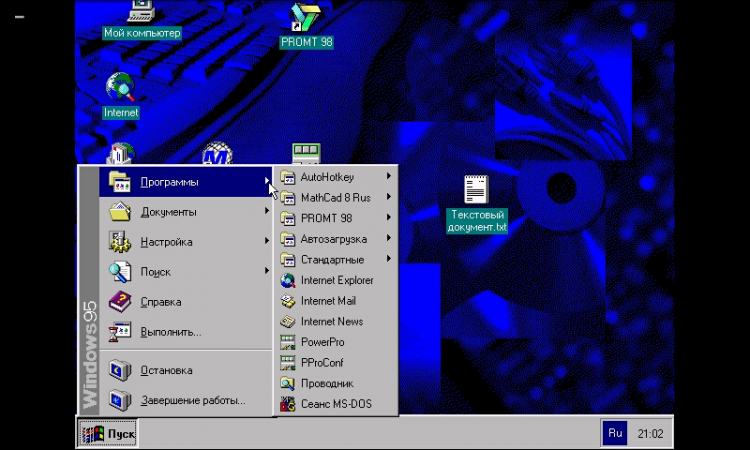Open the Программы menu item
The width and height of the screenshot is (750, 450).
tap(186, 182)
